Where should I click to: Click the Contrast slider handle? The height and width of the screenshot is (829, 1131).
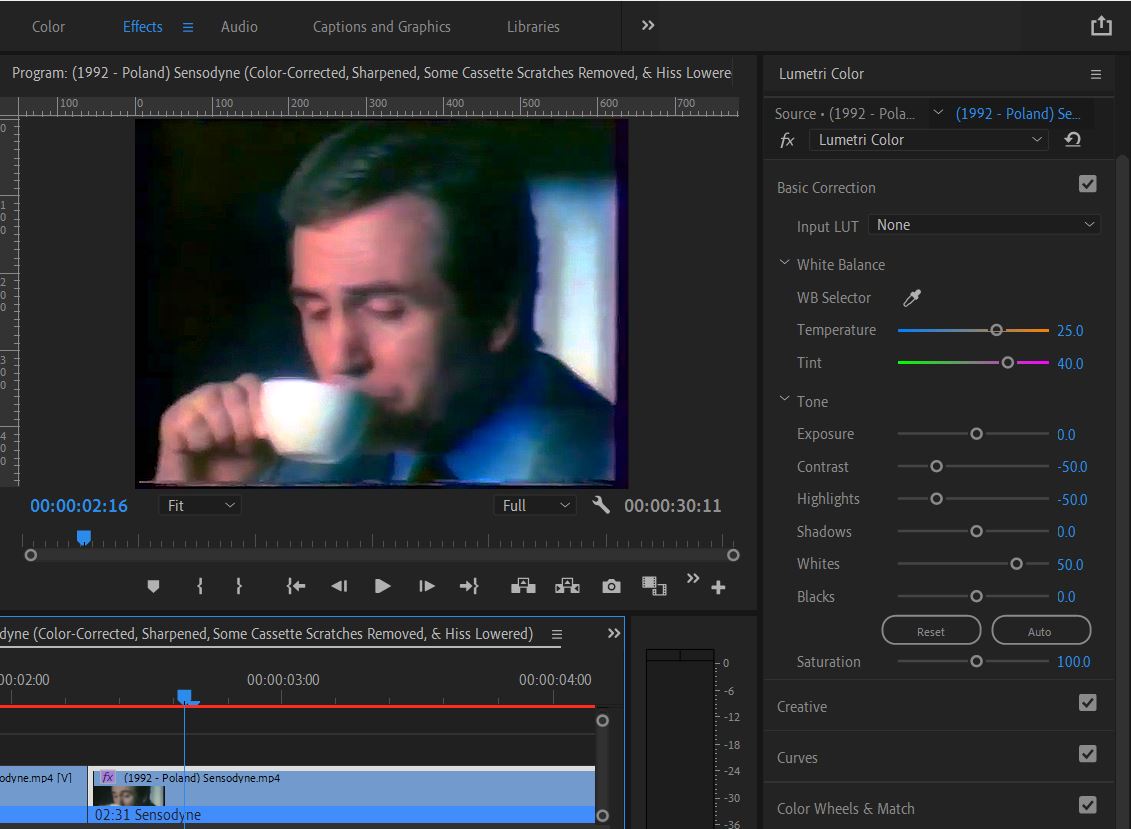[x=936, y=466]
